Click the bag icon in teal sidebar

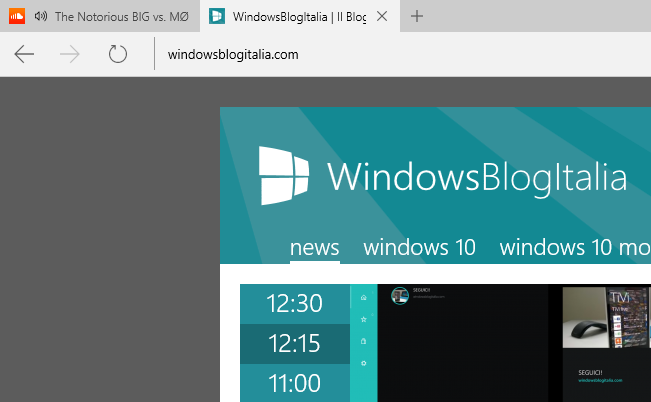click(364, 341)
